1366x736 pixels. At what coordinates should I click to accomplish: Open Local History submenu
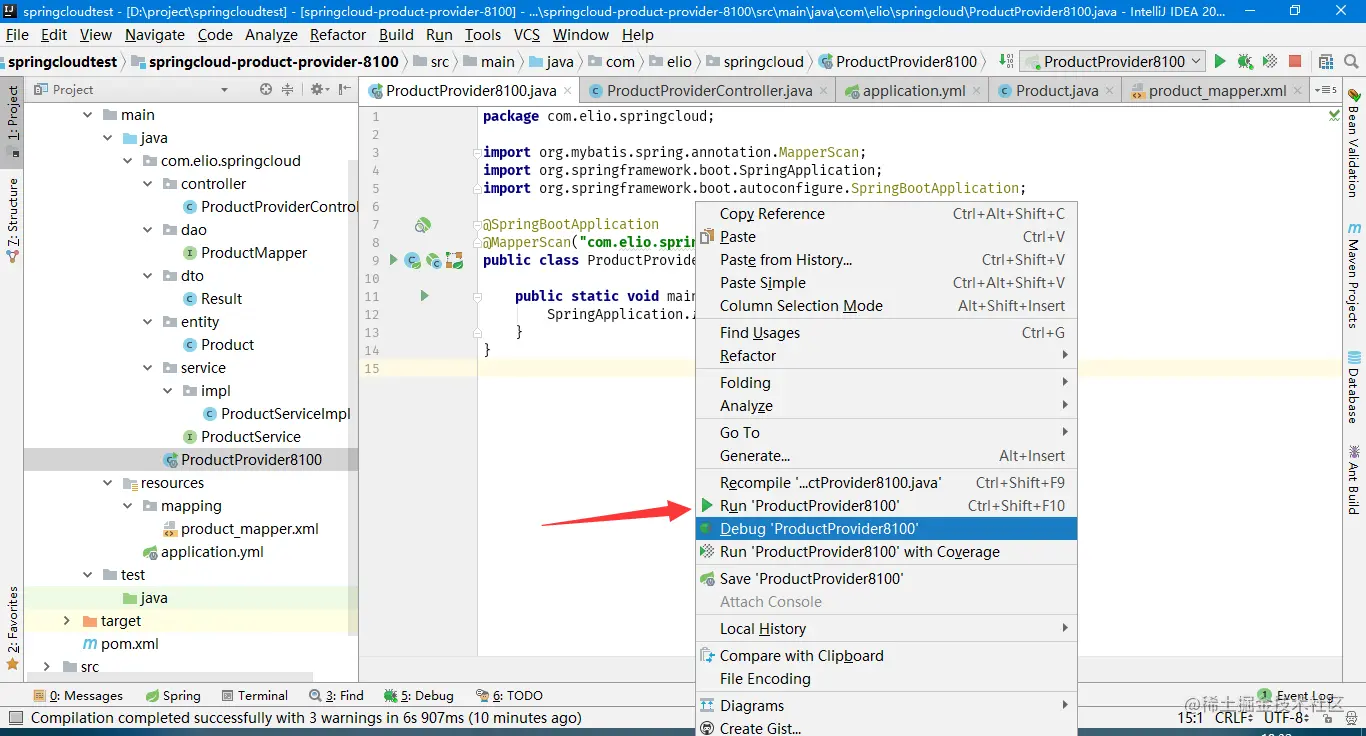886,629
